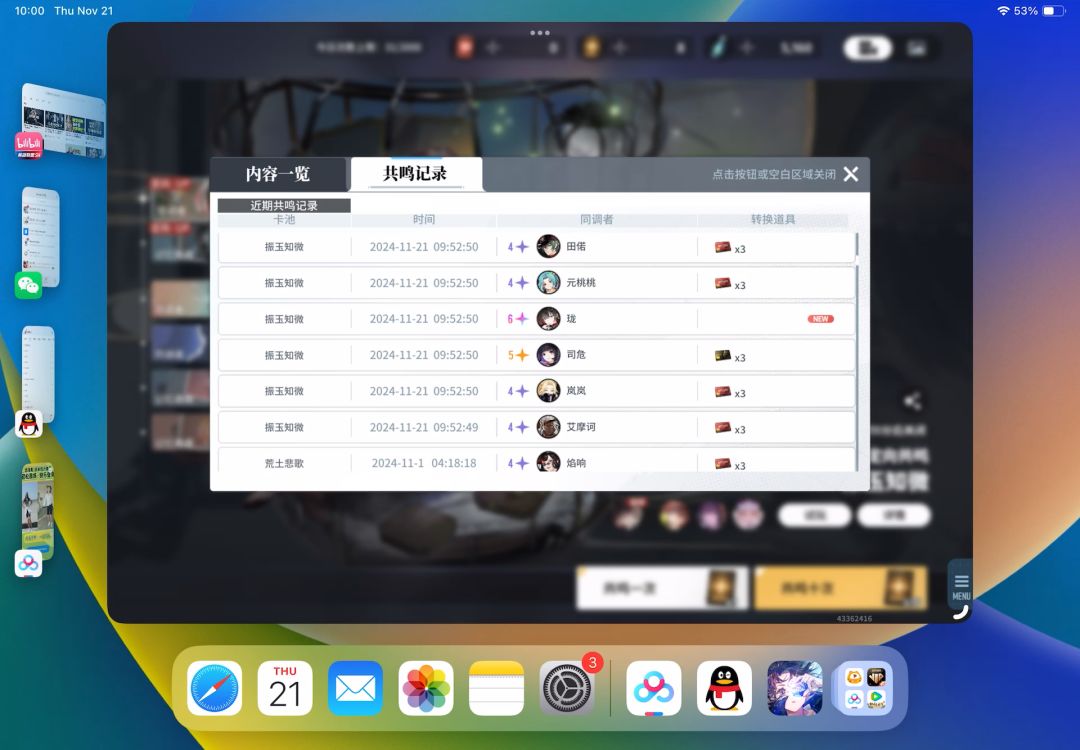The width and height of the screenshot is (1080, 750).
Task: Launch QQ penguin app in the dock
Action: [x=724, y=688]
